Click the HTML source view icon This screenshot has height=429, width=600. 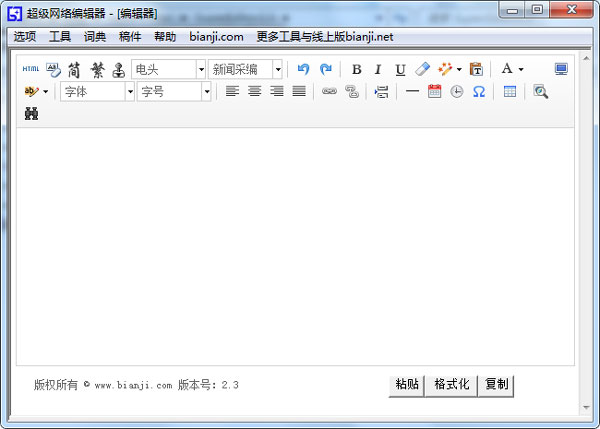pos(30,69)
